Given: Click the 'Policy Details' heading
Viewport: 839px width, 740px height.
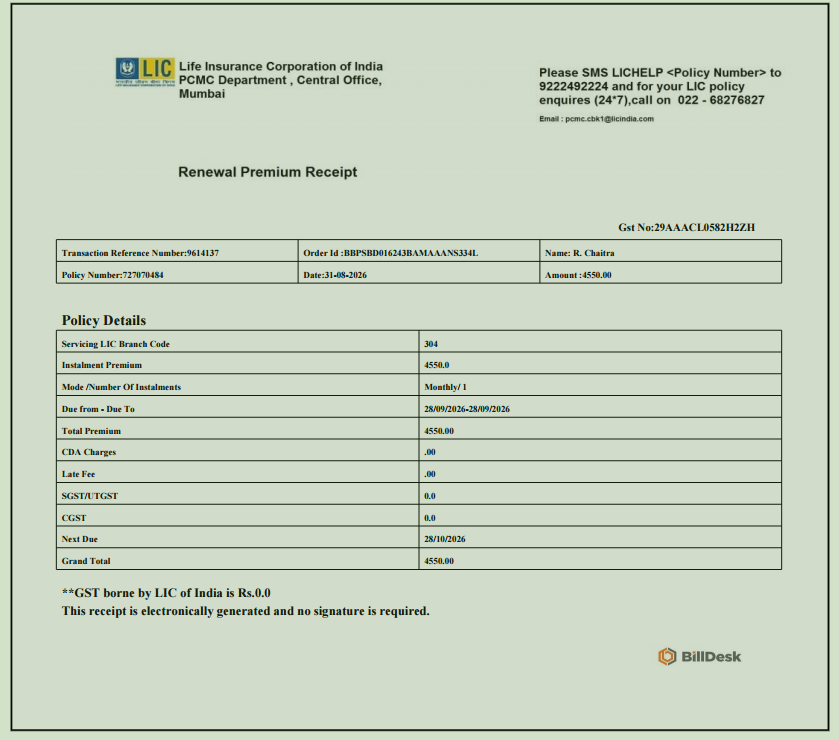Looking at the screenshot, I should click(x=104, y=320).
